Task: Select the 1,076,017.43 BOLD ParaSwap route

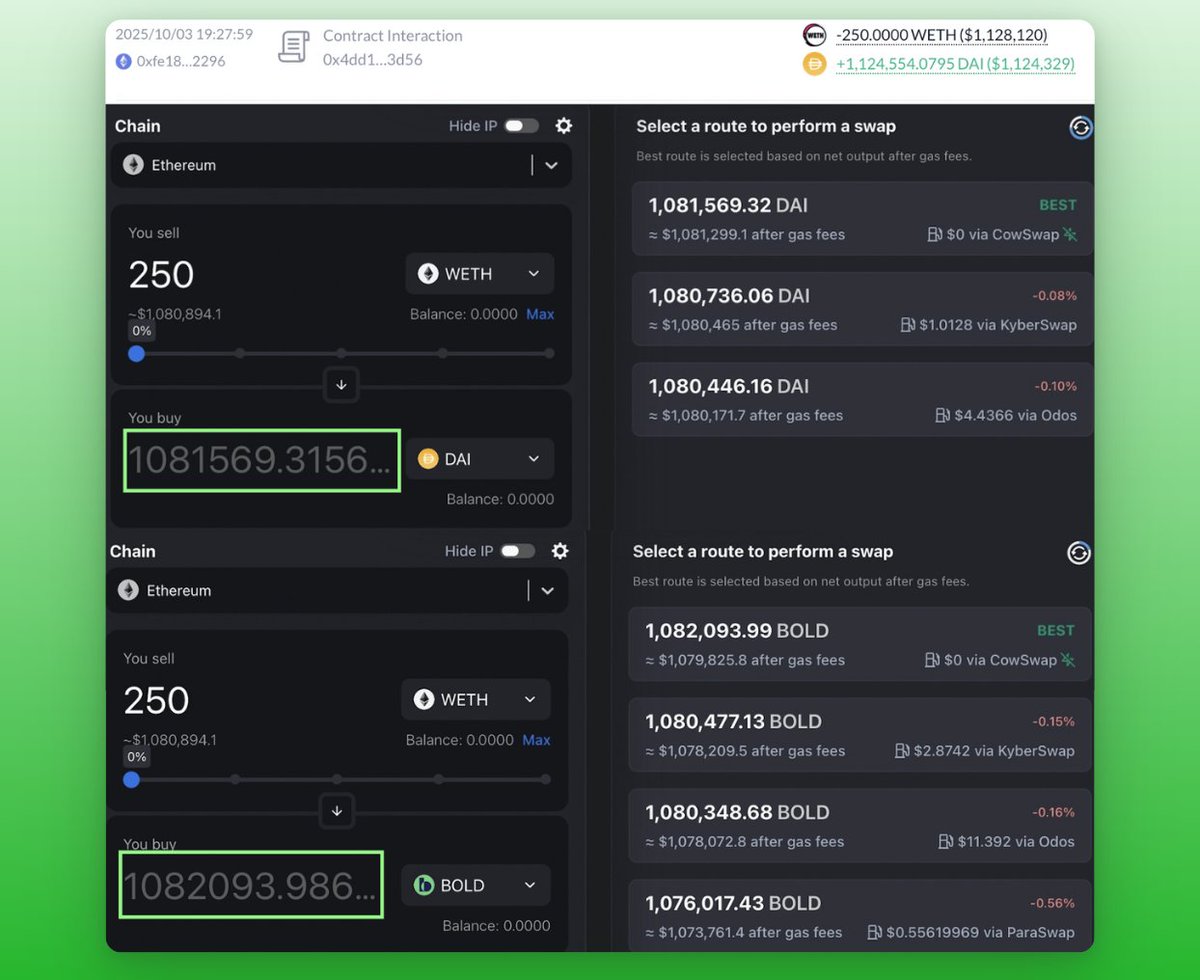Action: pos(860,915)
